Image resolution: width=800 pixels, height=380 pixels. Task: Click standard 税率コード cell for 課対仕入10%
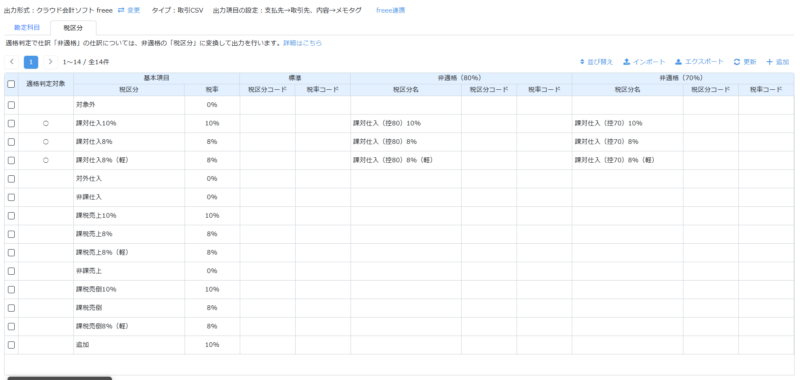322,123
